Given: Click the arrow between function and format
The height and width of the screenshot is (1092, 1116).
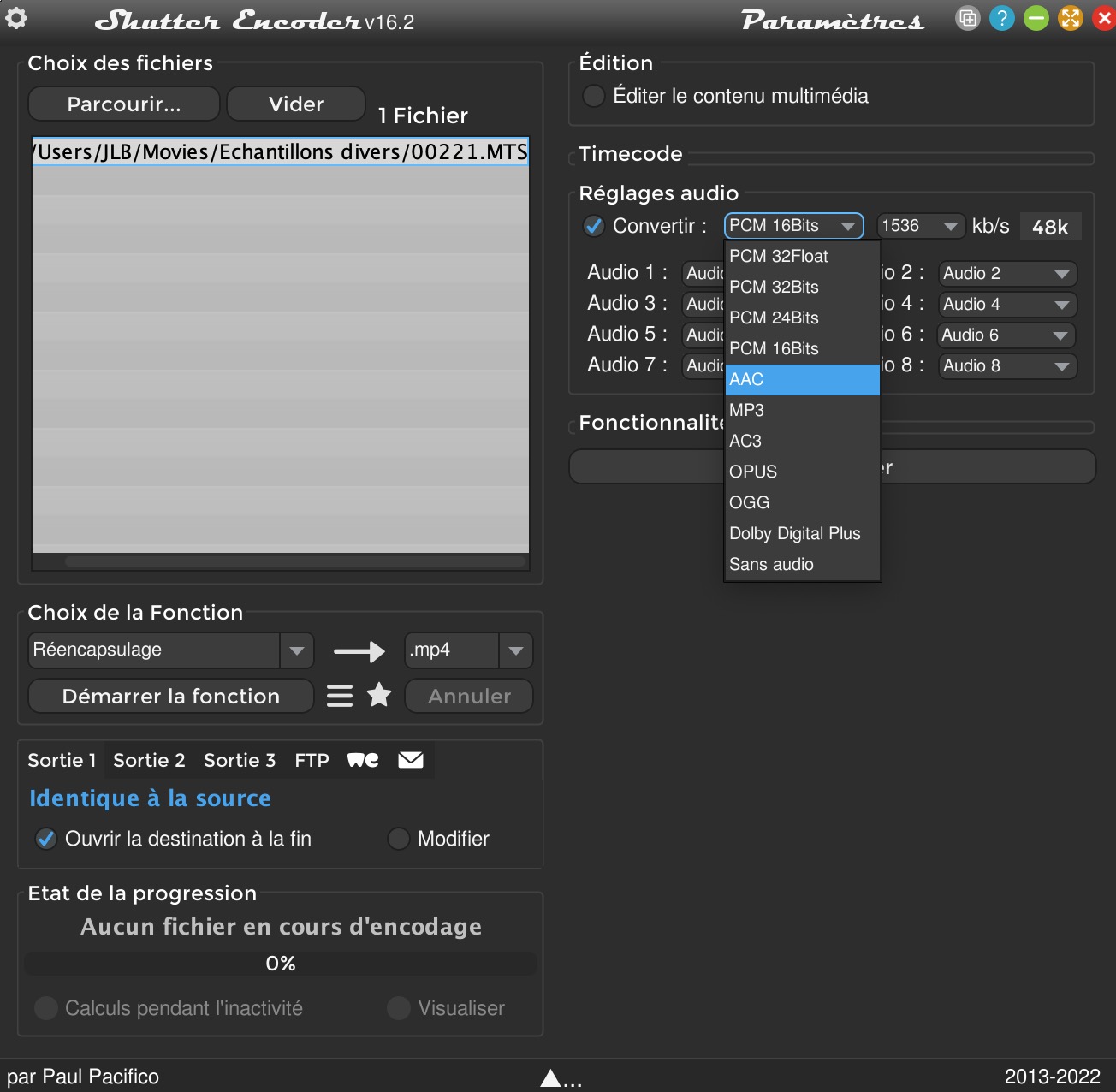Looking at the screenshot, I should click(x=359, y=651).
